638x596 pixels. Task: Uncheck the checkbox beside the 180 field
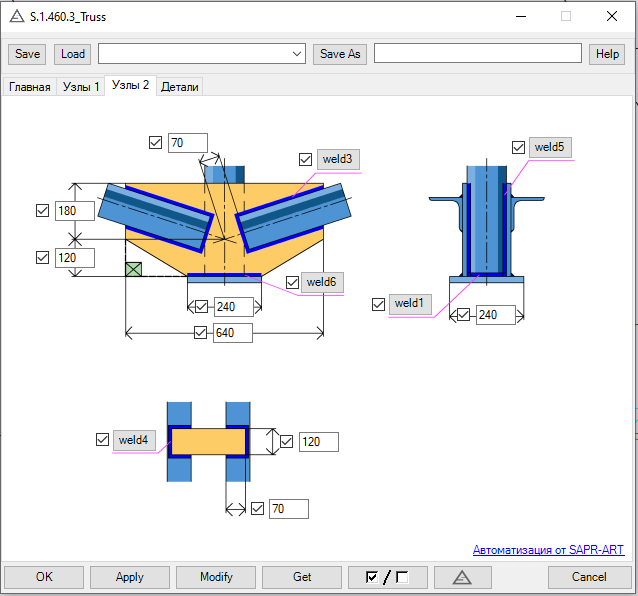(42, 211)
